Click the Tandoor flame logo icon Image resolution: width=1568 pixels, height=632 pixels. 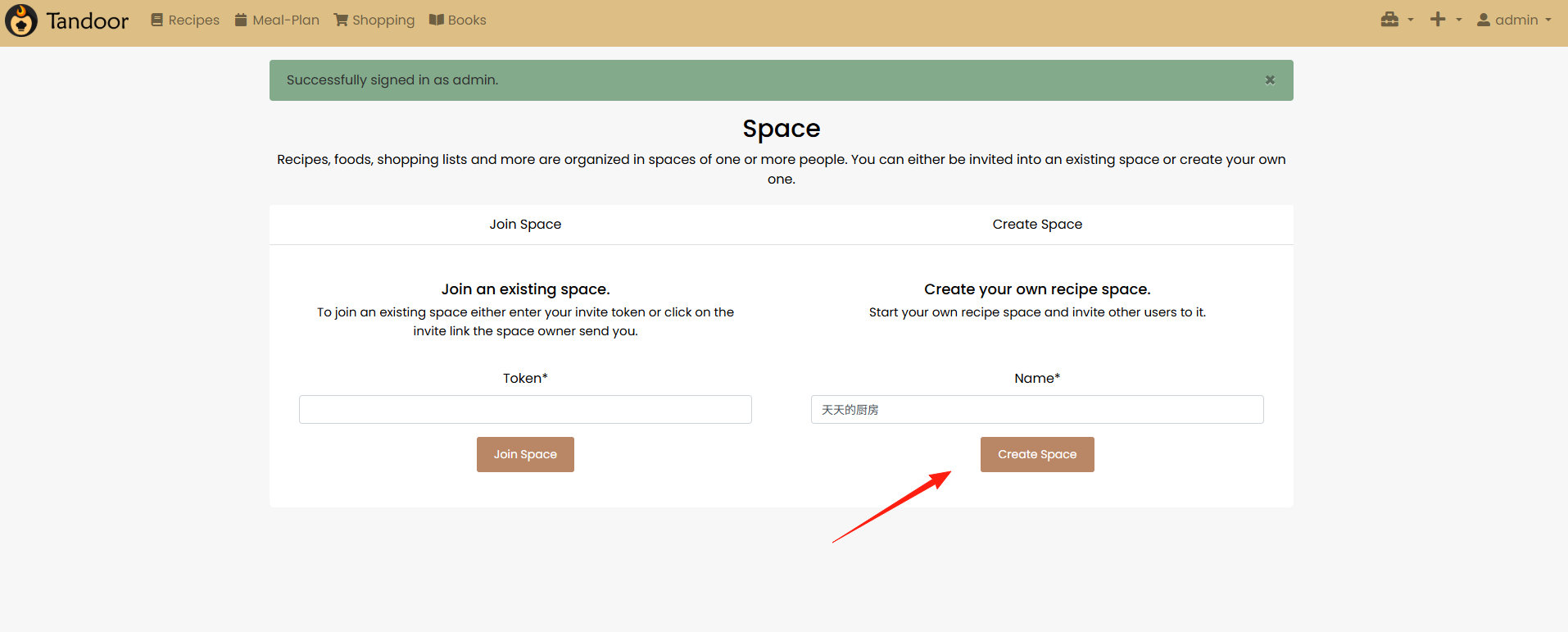21,20
